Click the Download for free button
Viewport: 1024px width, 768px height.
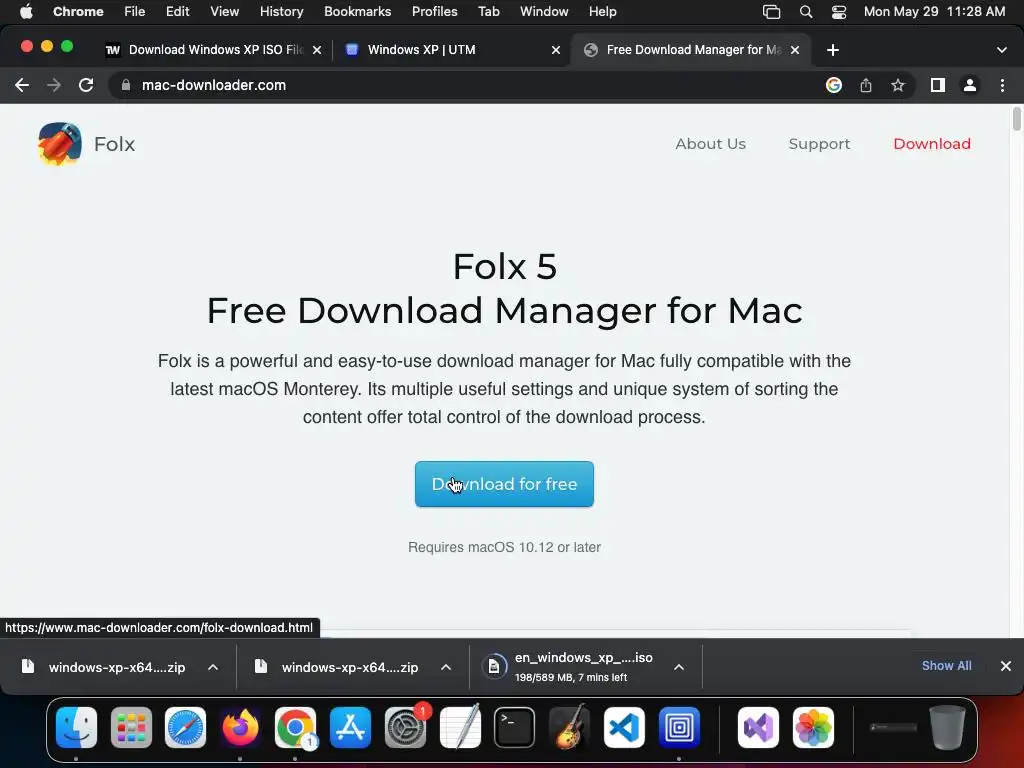(x=504, y=484)
